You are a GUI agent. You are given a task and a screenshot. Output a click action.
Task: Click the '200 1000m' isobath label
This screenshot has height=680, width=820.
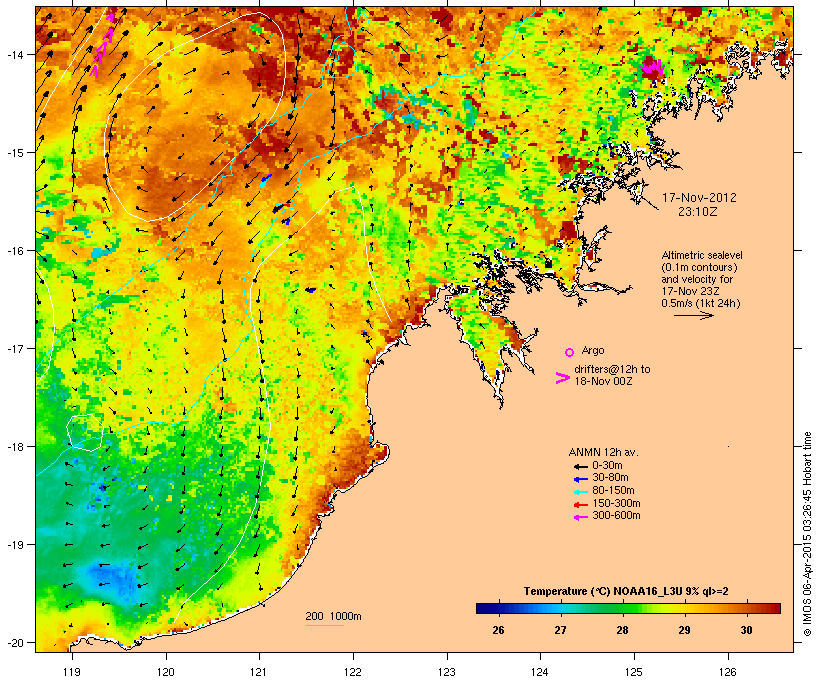(x=333, y=616)
